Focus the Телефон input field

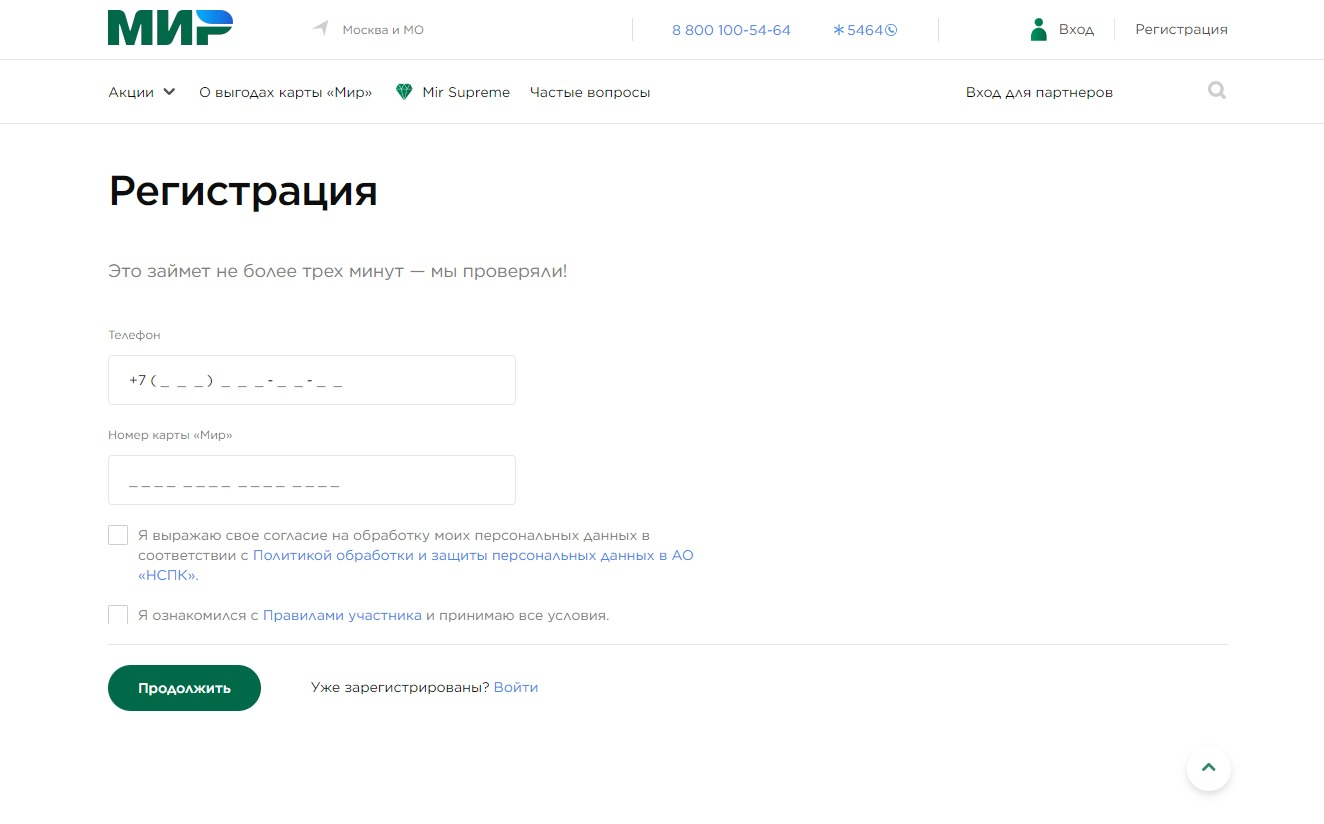pos(312,380)
